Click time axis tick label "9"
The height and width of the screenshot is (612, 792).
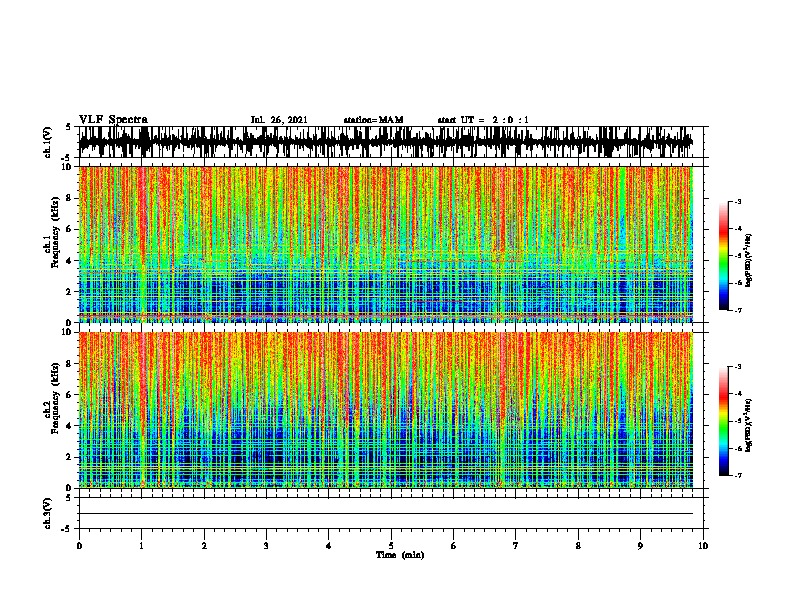click(x=641, y=546)
